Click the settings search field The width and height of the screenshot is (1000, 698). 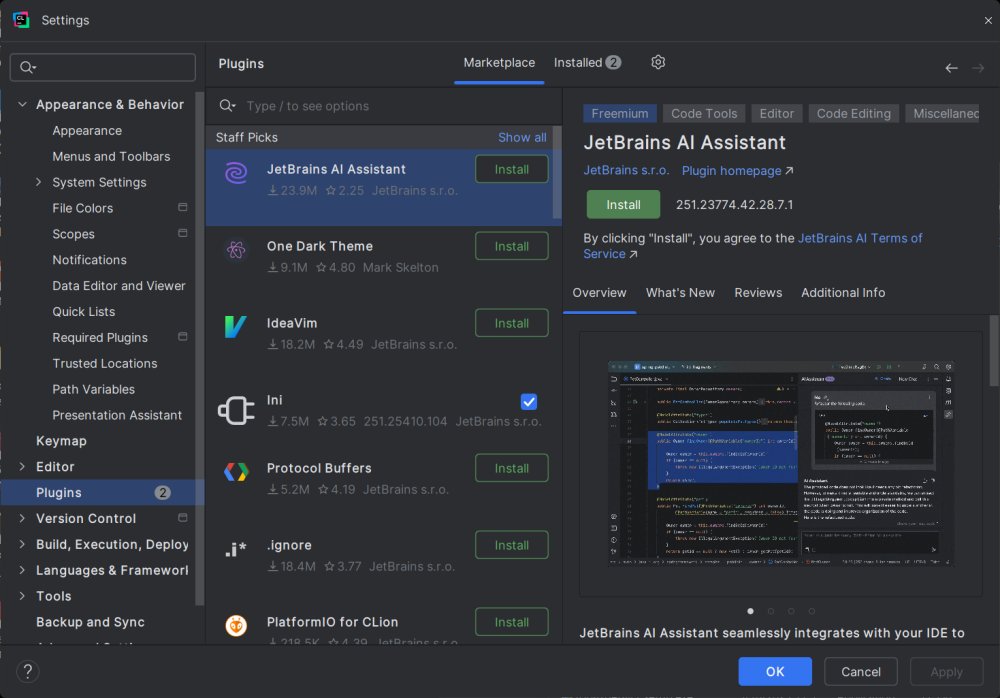(103, 67)
